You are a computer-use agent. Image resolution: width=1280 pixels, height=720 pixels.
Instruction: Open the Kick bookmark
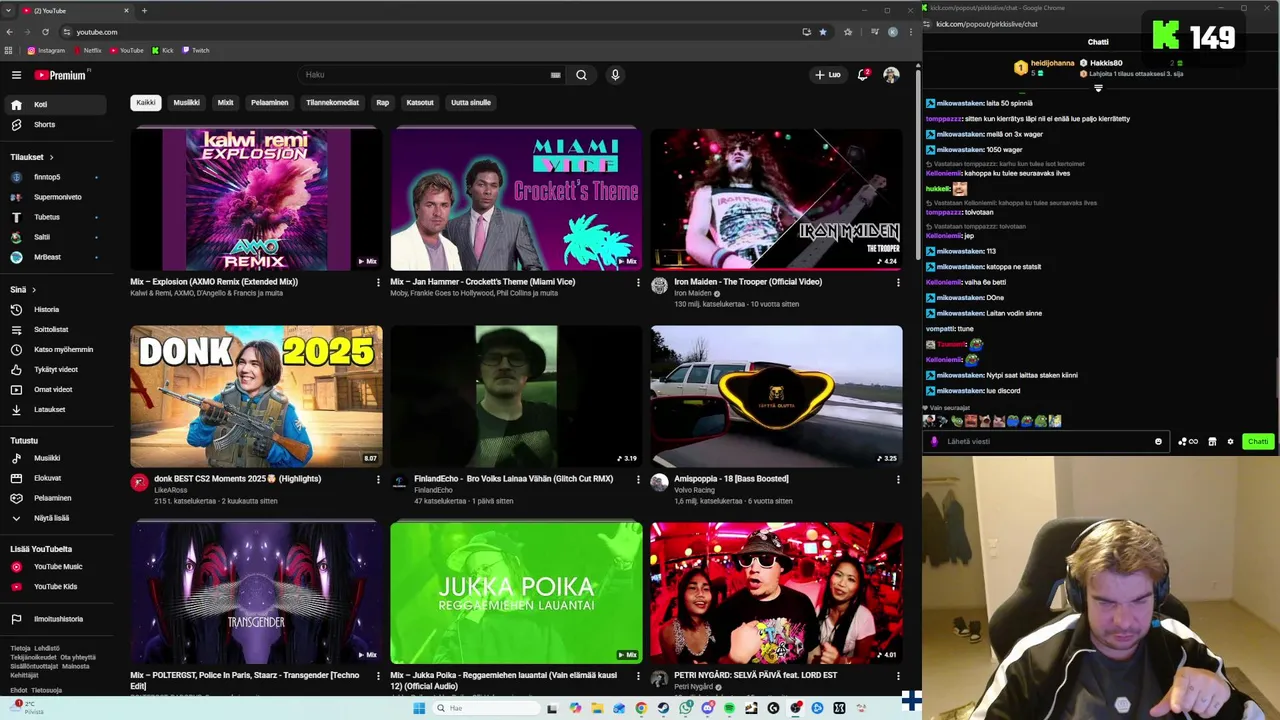click(x=163, y=50)
